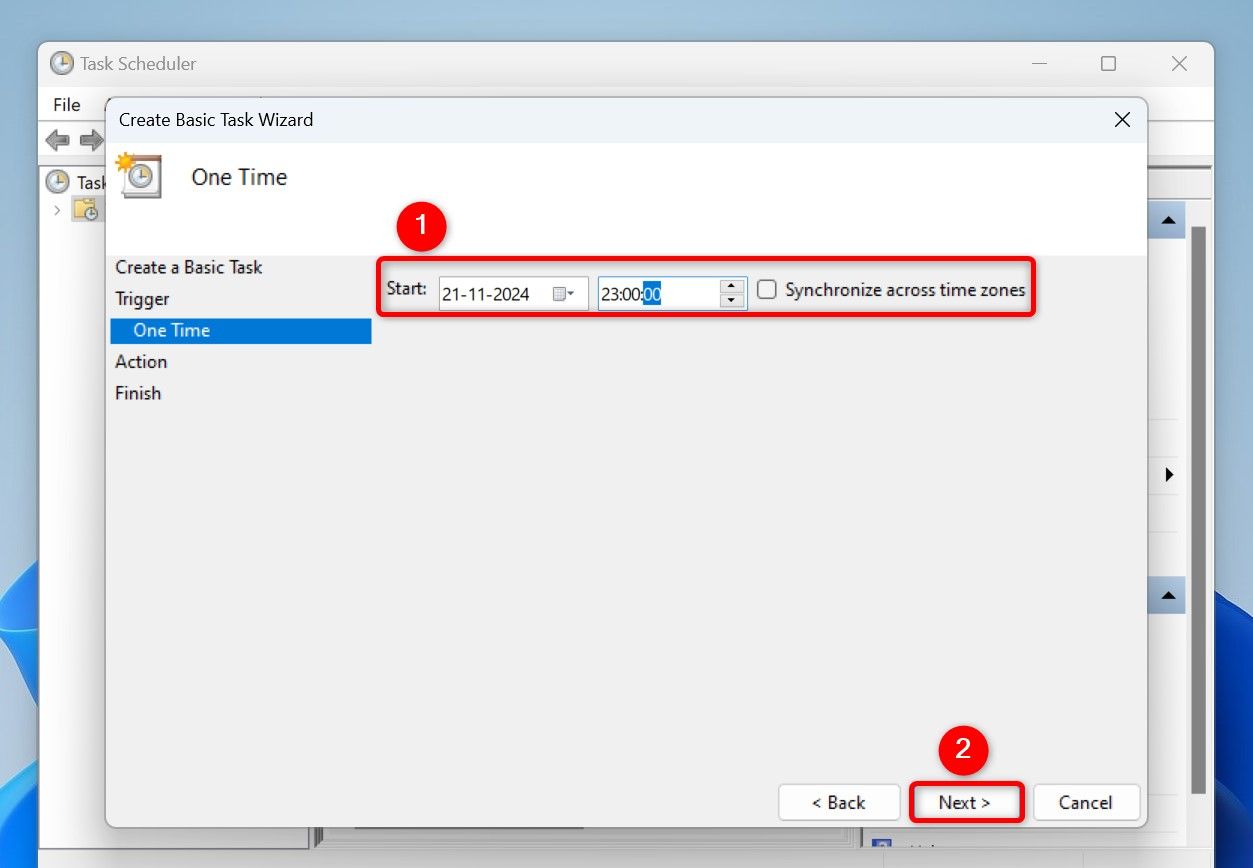Click the start date field 21-11-2024
Screen dimensions: 1253x868
click(x=513, y=294)
